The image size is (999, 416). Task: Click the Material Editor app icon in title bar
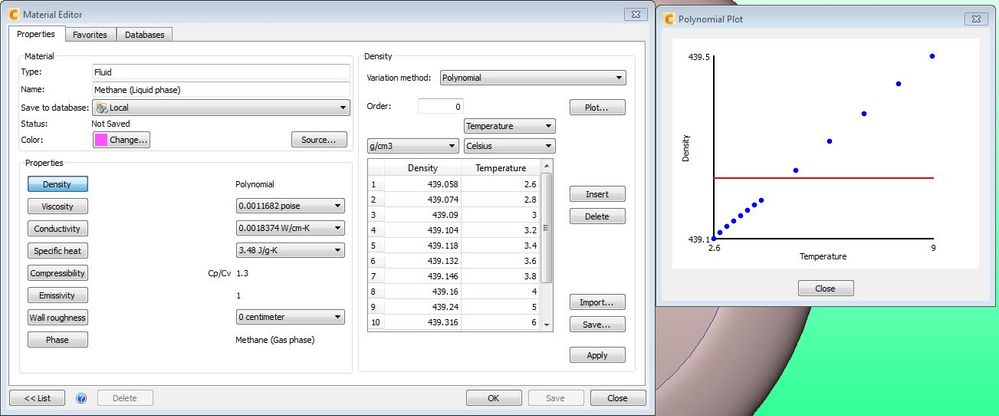pyautogui.click(x=13, y=14)
